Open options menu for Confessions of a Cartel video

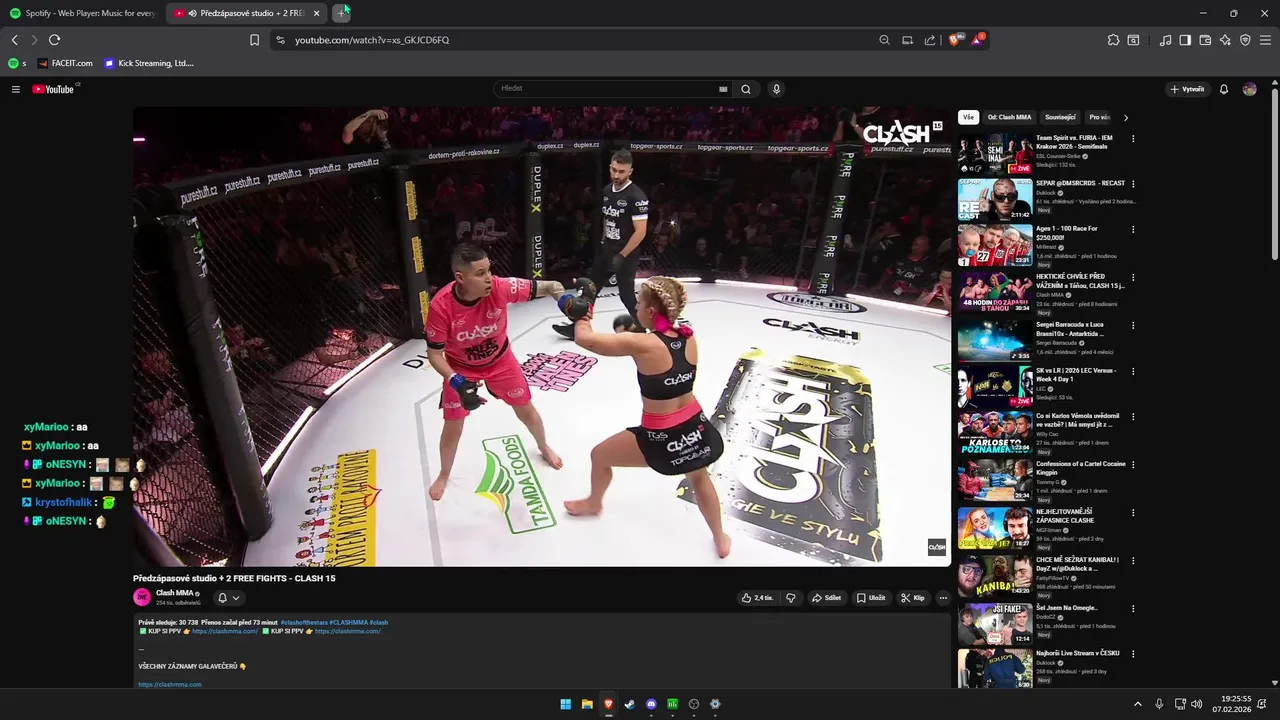[x=1133, y=465]
